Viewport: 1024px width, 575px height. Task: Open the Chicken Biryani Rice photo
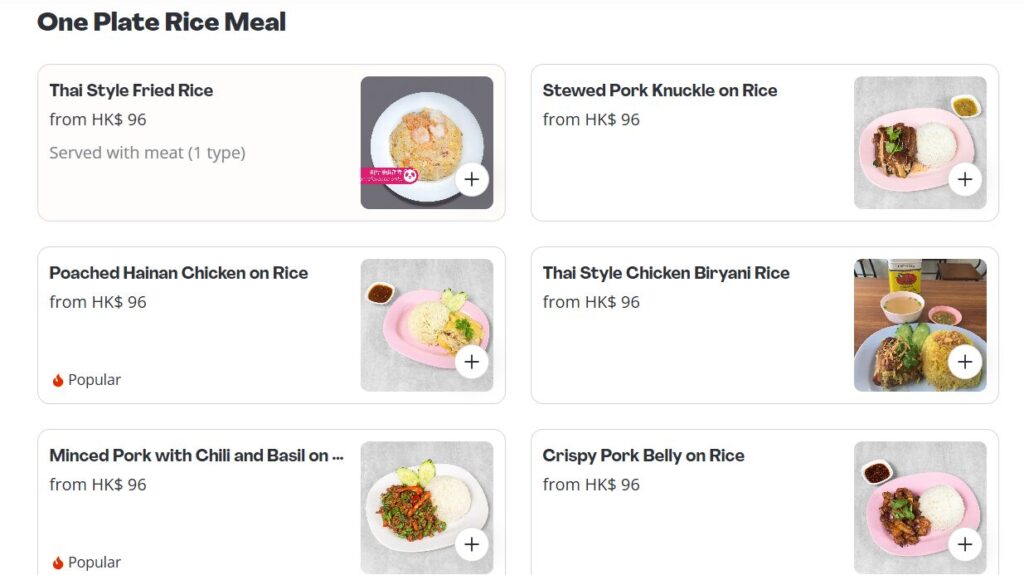pos(920,325)
